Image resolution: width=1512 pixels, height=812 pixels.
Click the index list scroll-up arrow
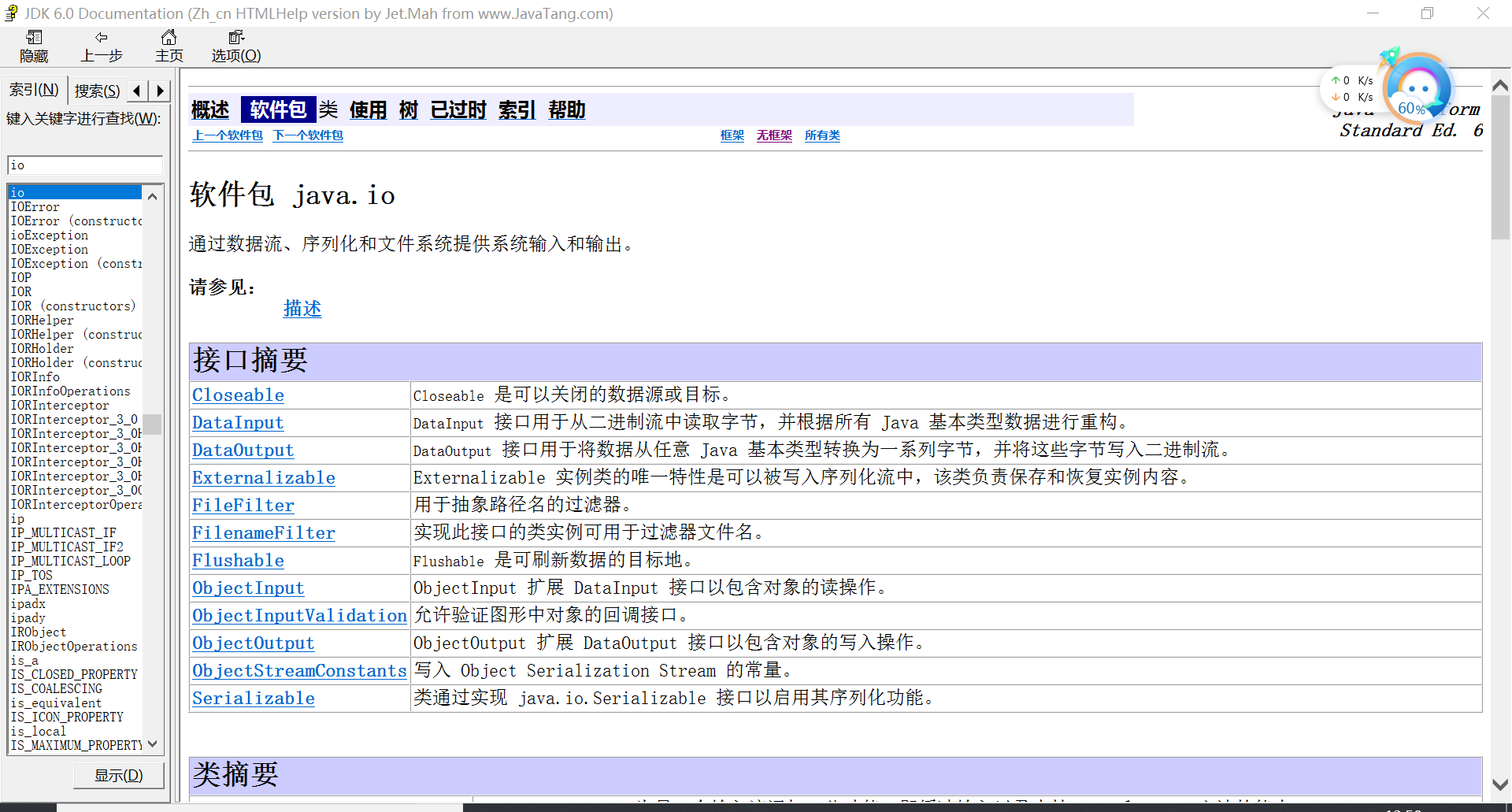coord(153,195)
